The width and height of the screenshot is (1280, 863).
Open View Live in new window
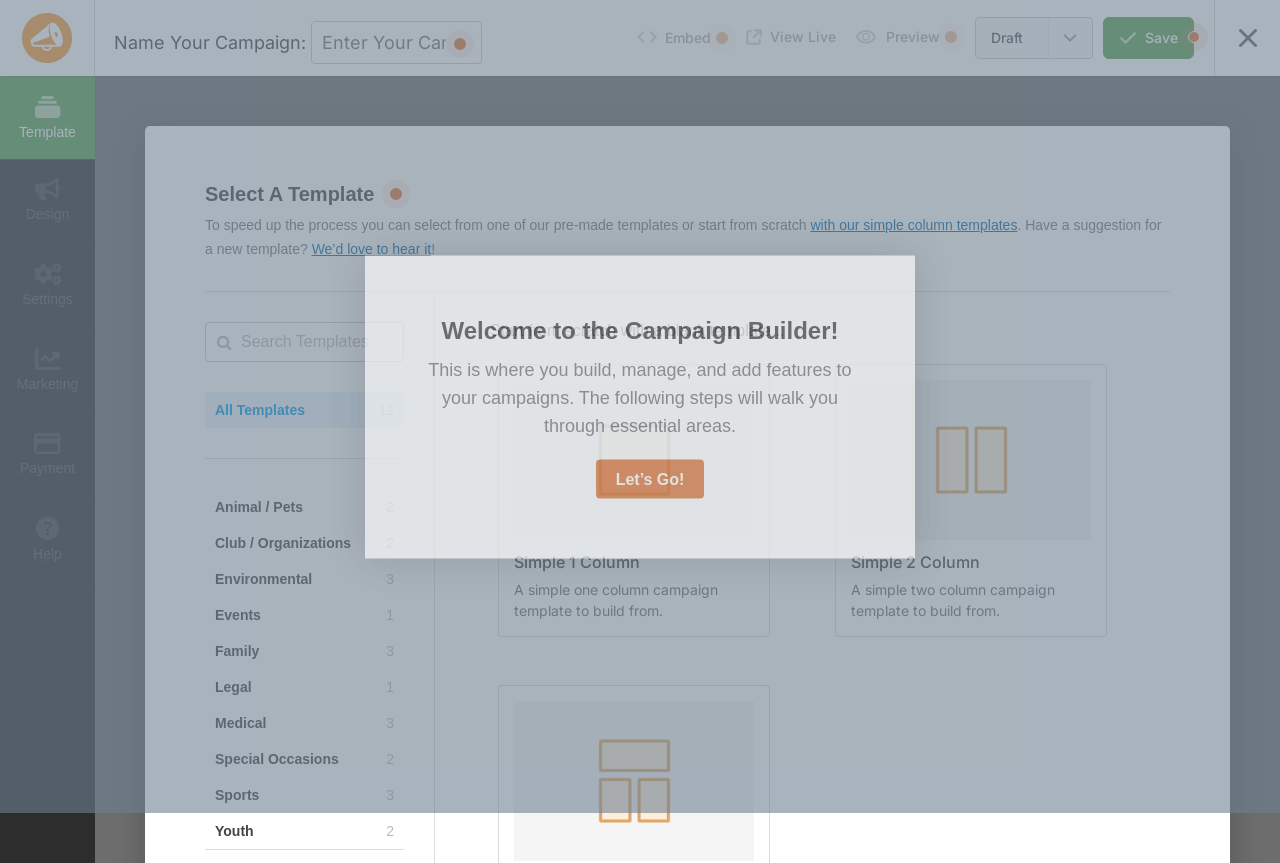(791, 37)
